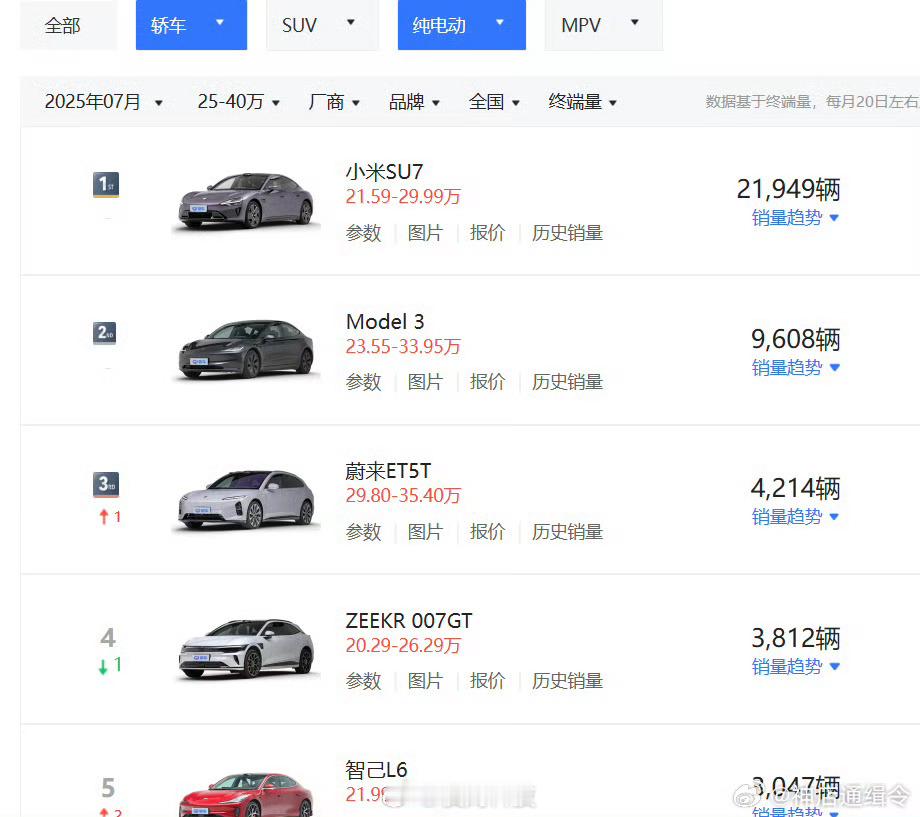
Task: Open the 小米SU7 car thumbnail
Action: coord(246,201)
